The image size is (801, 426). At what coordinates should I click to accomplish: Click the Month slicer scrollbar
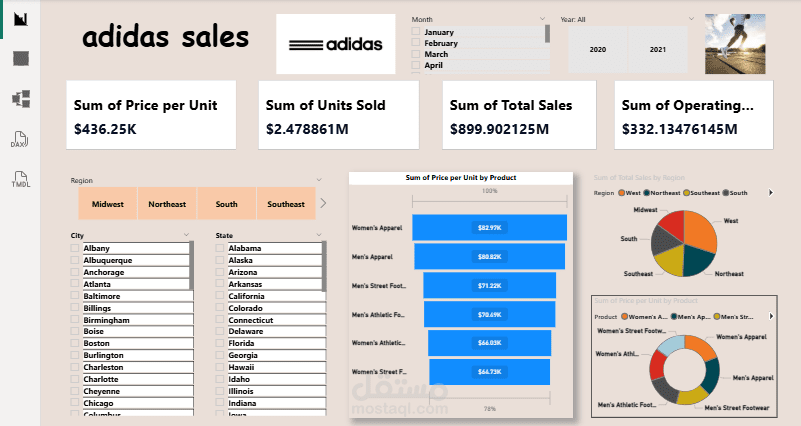547,34
